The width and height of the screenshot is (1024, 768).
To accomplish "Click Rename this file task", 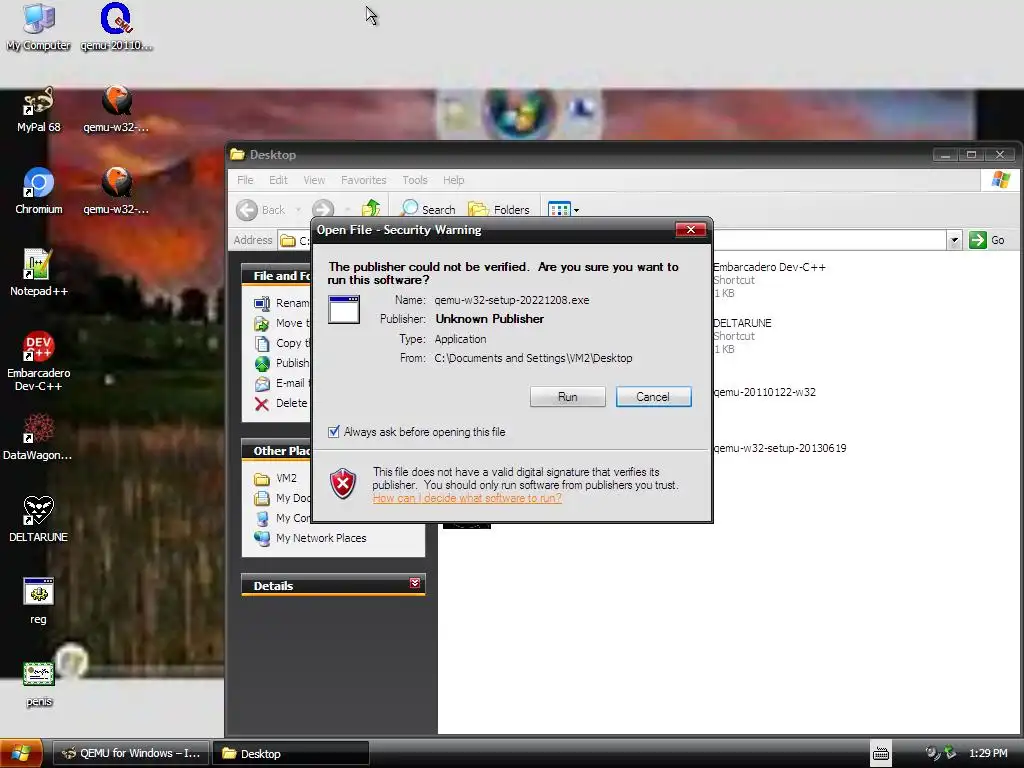I will tap(282, 303).
